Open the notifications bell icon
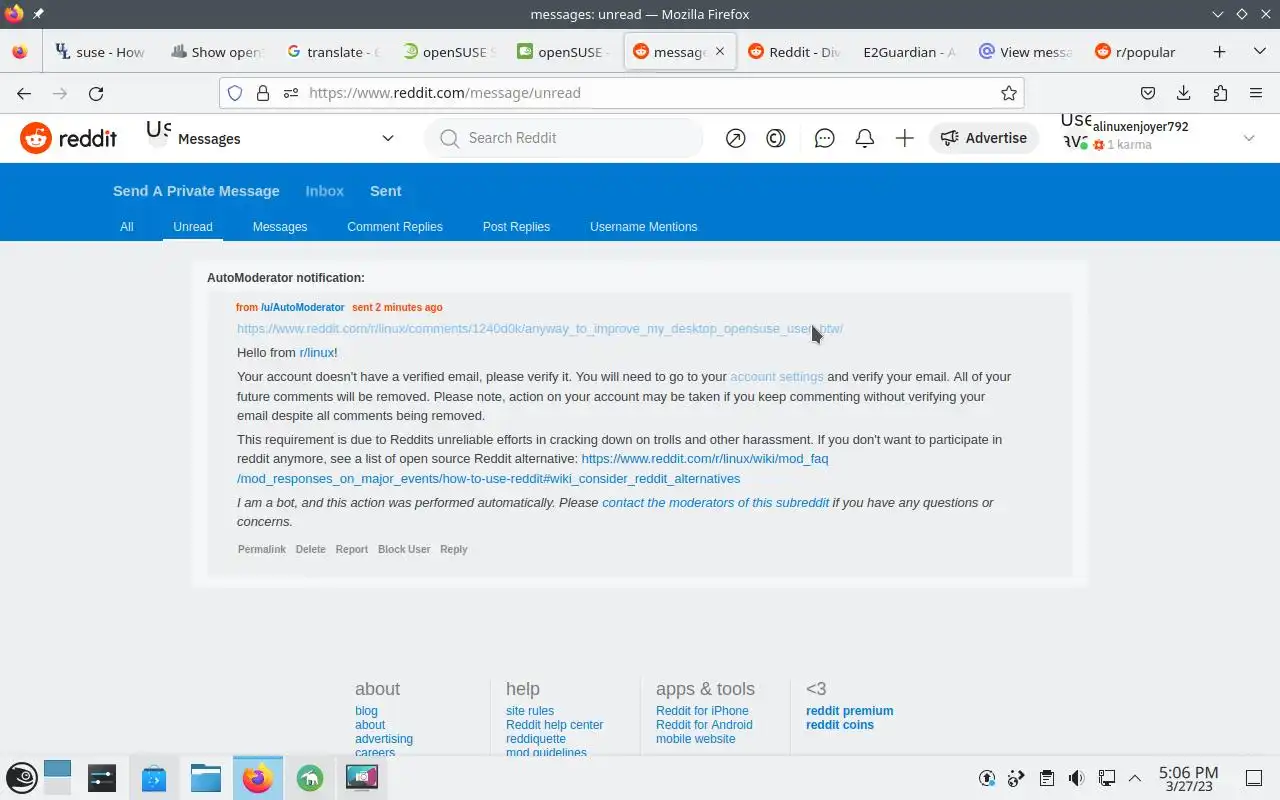The height and width of the screenshot is (800, 1280). click(x=865, y=138)
